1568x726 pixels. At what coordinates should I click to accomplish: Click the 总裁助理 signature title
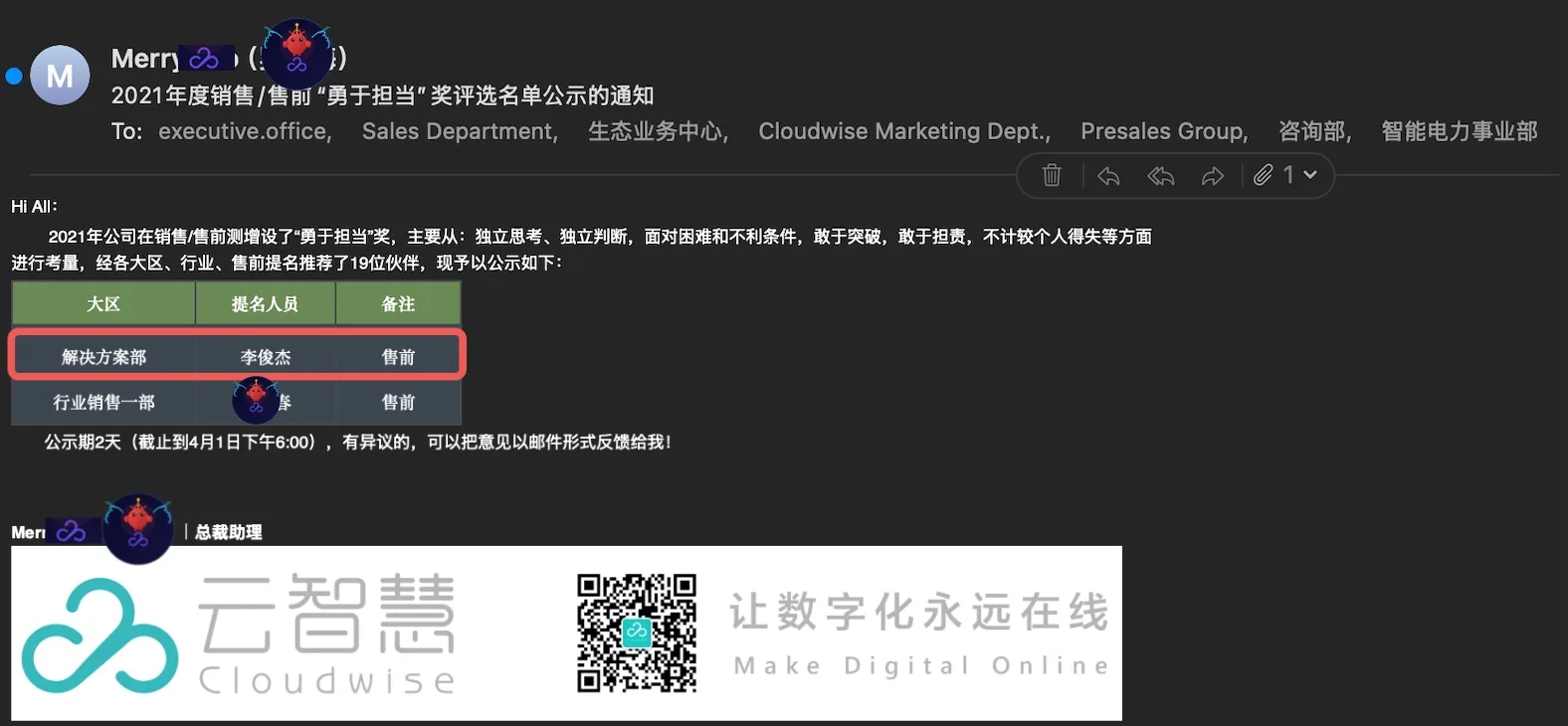click(x=228, y=532)
